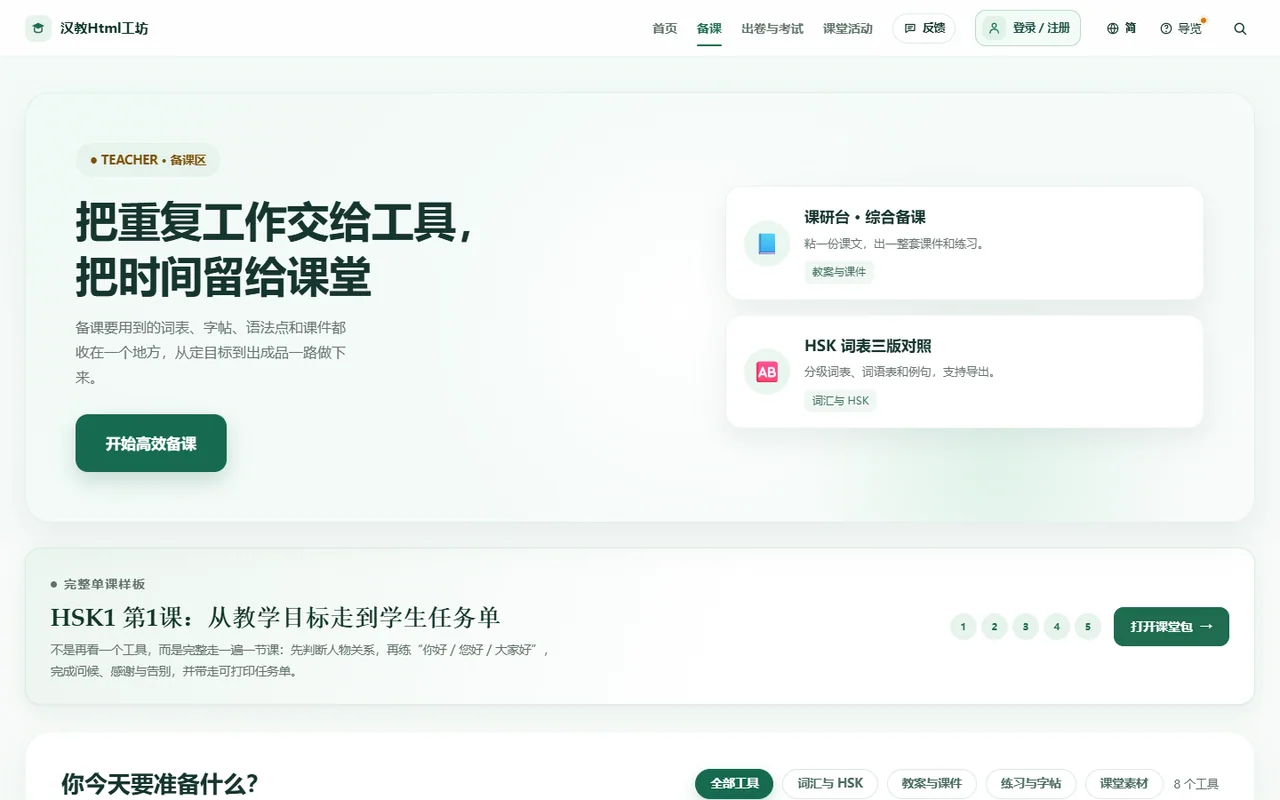
Task: Click the blue book icon on 课研台 card
Action: coord(767,243)
